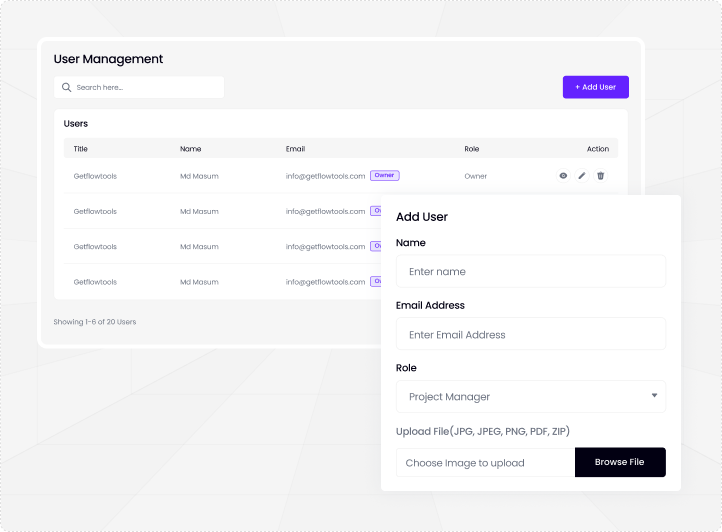Click the Users section heading
The height and width of the screenshot is (532, 722).
click(76, 123)
